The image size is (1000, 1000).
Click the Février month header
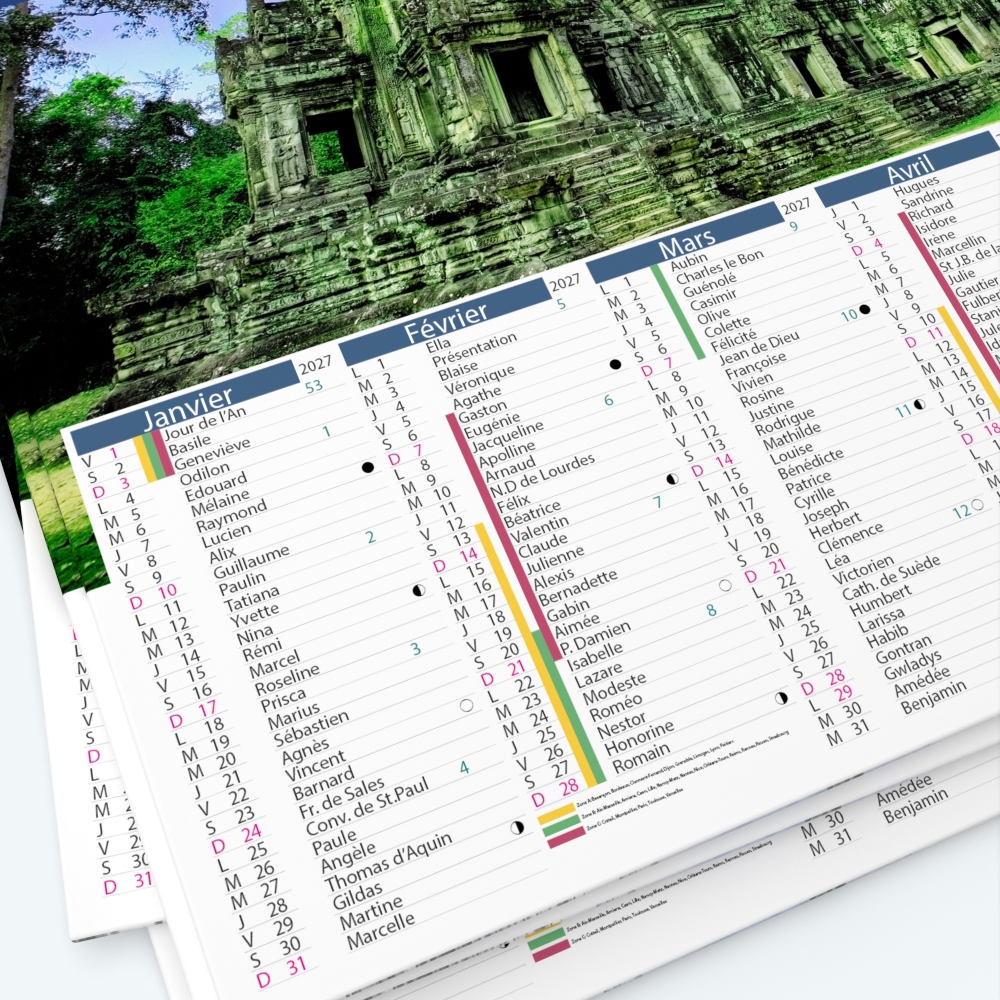(x=445, y=322)
